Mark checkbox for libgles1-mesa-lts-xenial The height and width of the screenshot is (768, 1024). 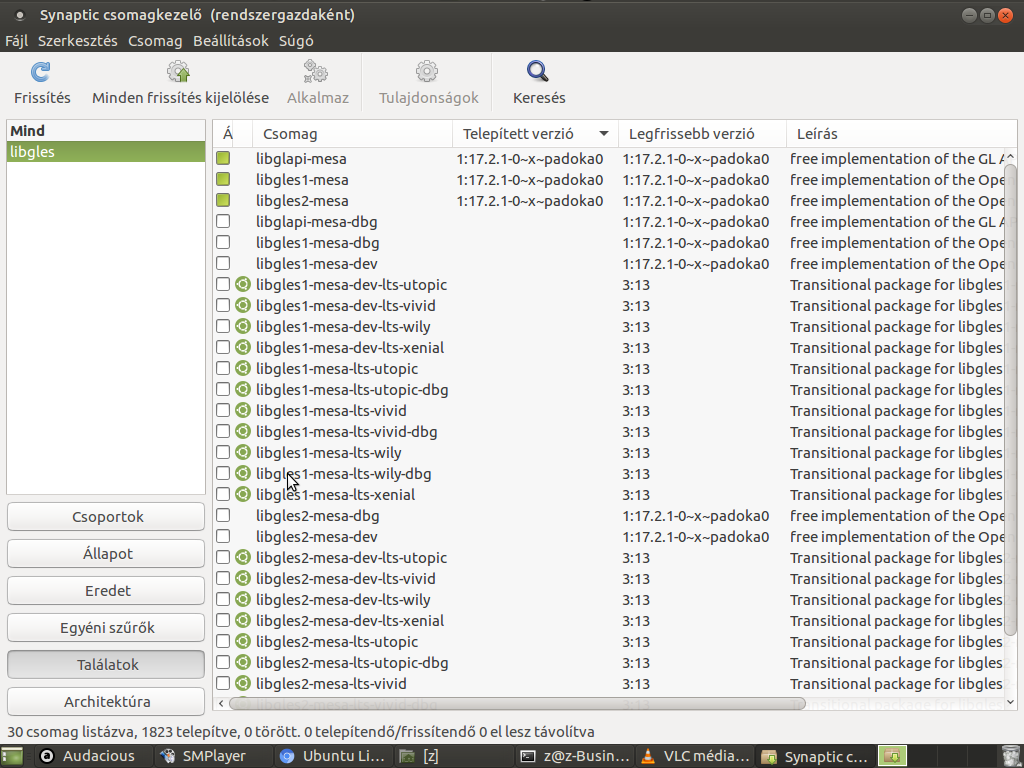pos(223,494)
